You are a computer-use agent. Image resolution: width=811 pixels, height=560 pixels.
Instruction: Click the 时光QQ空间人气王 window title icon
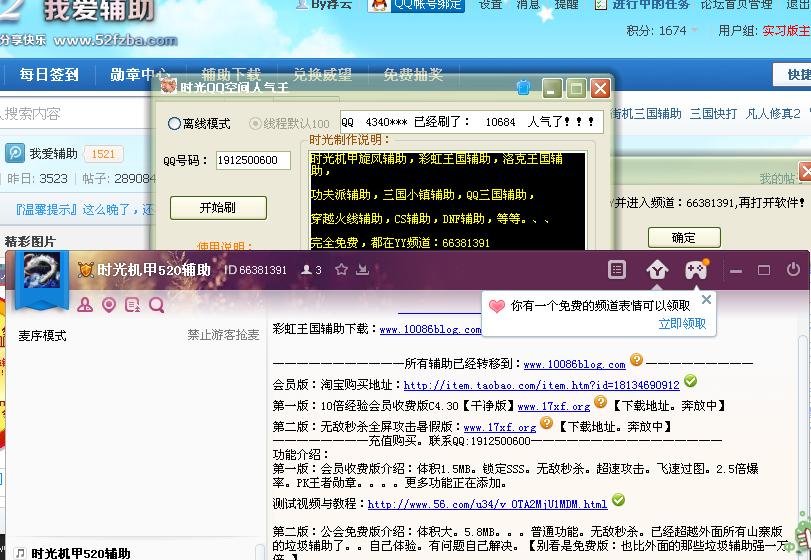(x=168, y=86)
